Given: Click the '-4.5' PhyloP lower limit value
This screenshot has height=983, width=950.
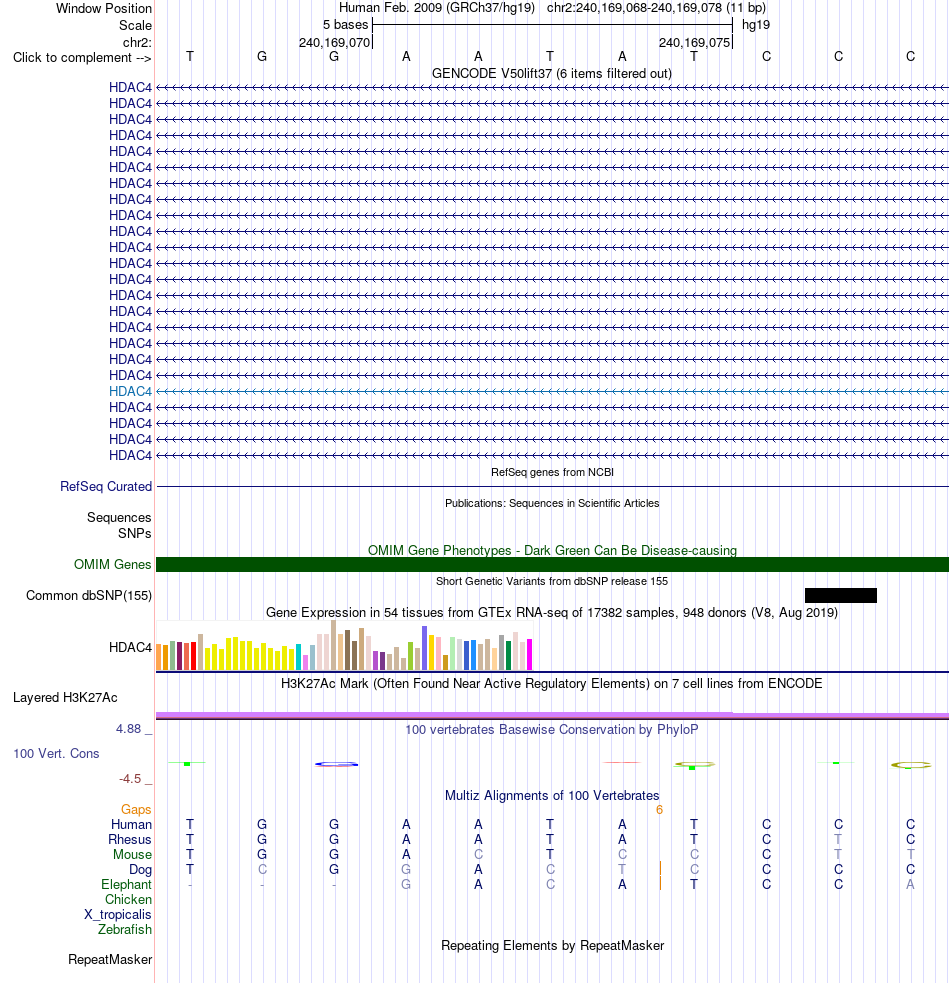Looking at the screenshot, I should point(130,779).
